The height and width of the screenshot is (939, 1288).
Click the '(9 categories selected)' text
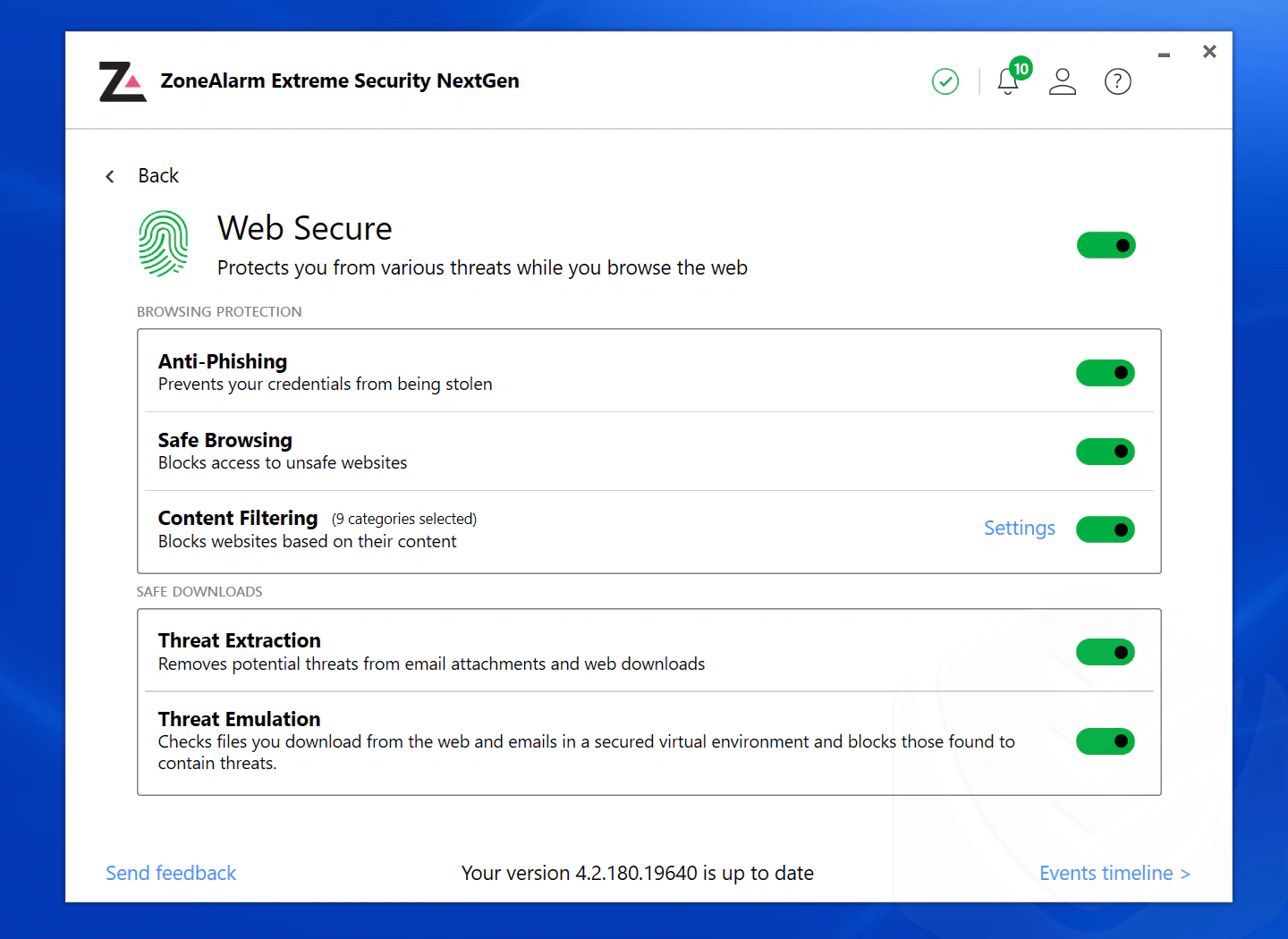click(404, 519)
